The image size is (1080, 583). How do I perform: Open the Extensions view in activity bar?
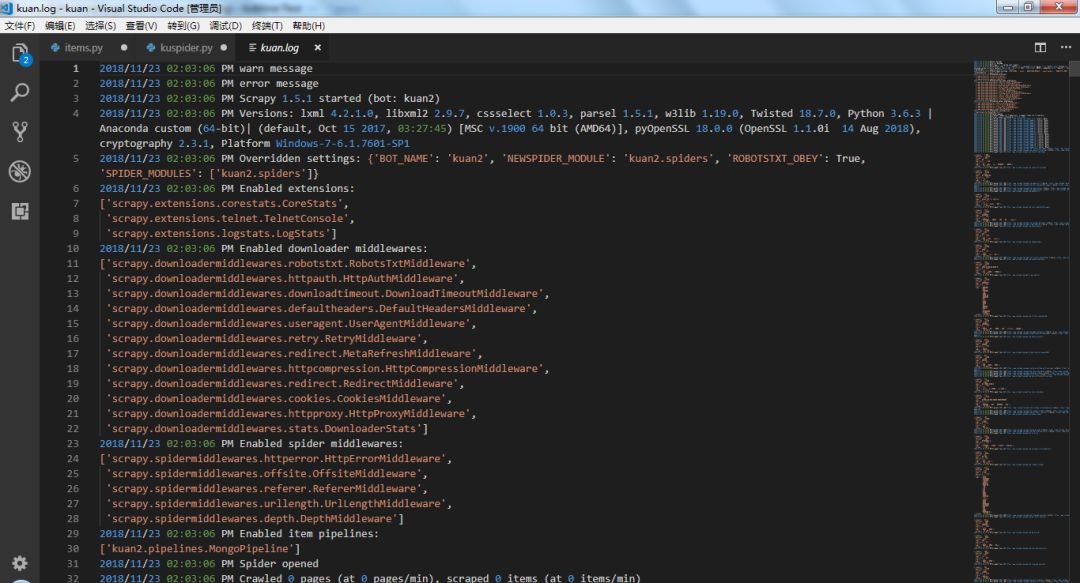(20, 211)
